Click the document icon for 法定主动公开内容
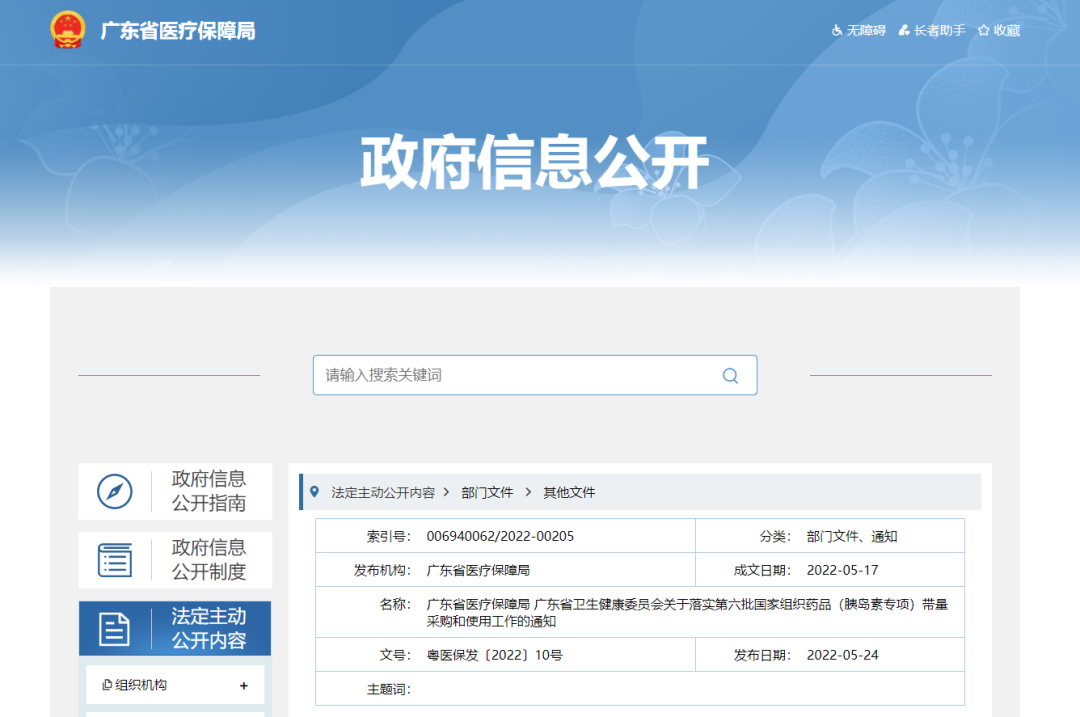Viewport: 1080px width, 717px height. [114, 629]
